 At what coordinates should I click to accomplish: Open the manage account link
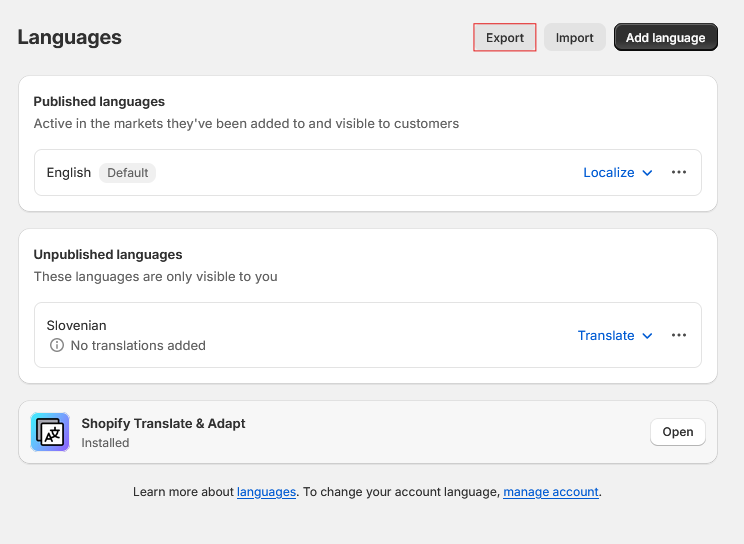click(x=550, y=492)
